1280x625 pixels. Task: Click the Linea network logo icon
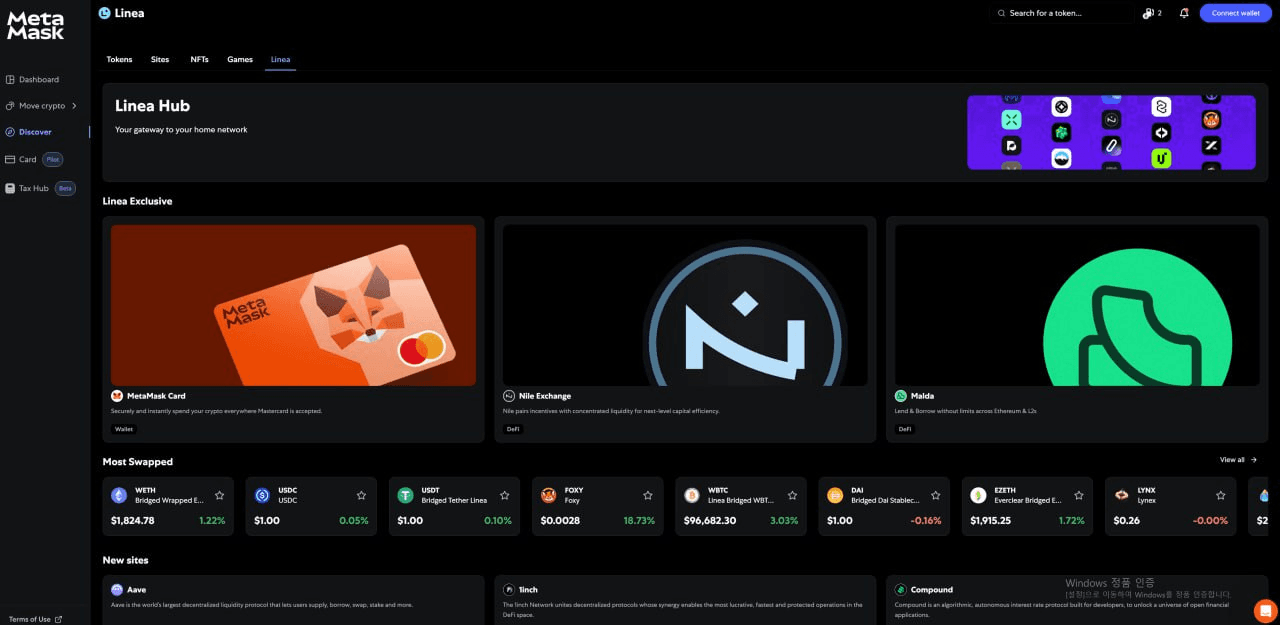(105, 13)
